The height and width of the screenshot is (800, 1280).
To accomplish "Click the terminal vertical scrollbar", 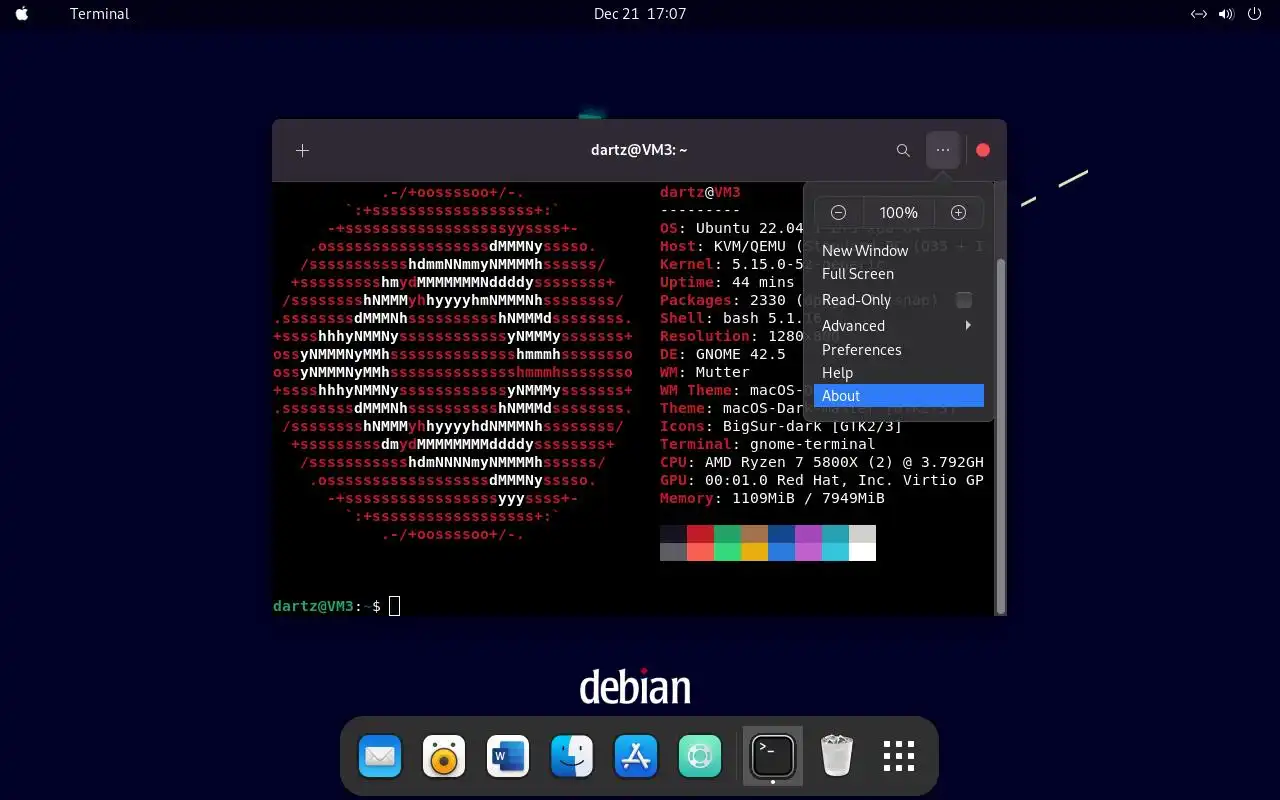I will point(1001,435).
